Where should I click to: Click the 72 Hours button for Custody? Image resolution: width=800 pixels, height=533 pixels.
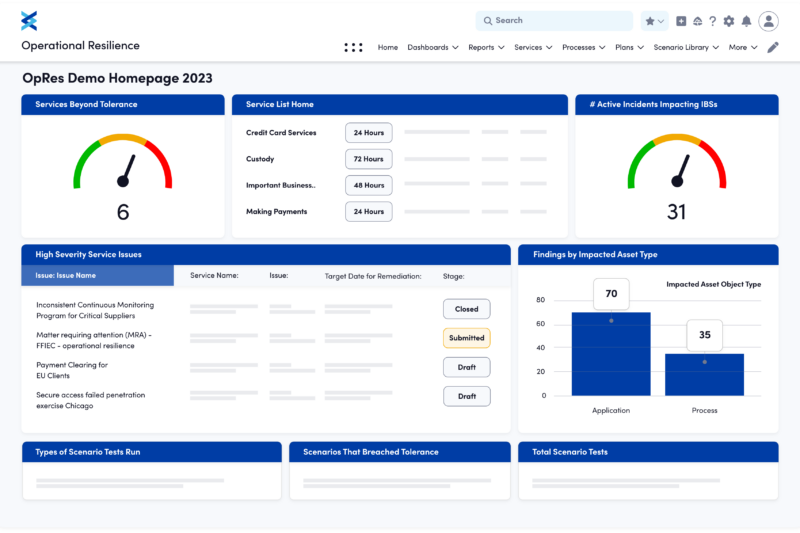click(x=368, y=159)
